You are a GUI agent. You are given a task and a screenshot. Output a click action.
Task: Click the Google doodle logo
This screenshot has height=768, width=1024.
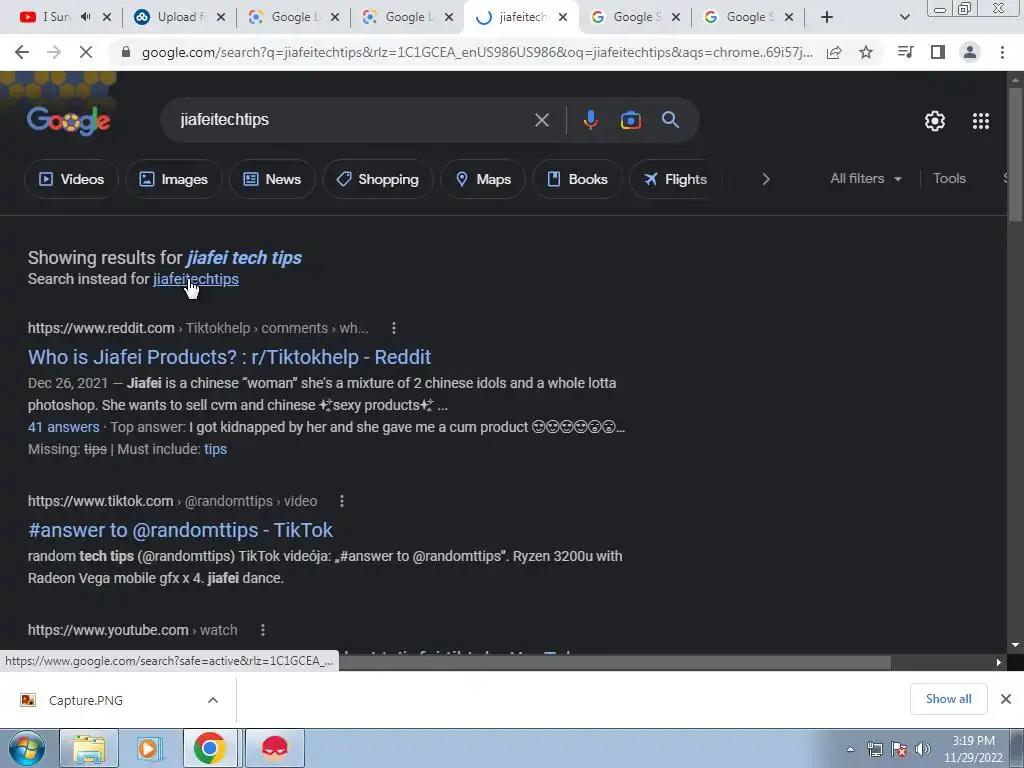pos(69,120)
